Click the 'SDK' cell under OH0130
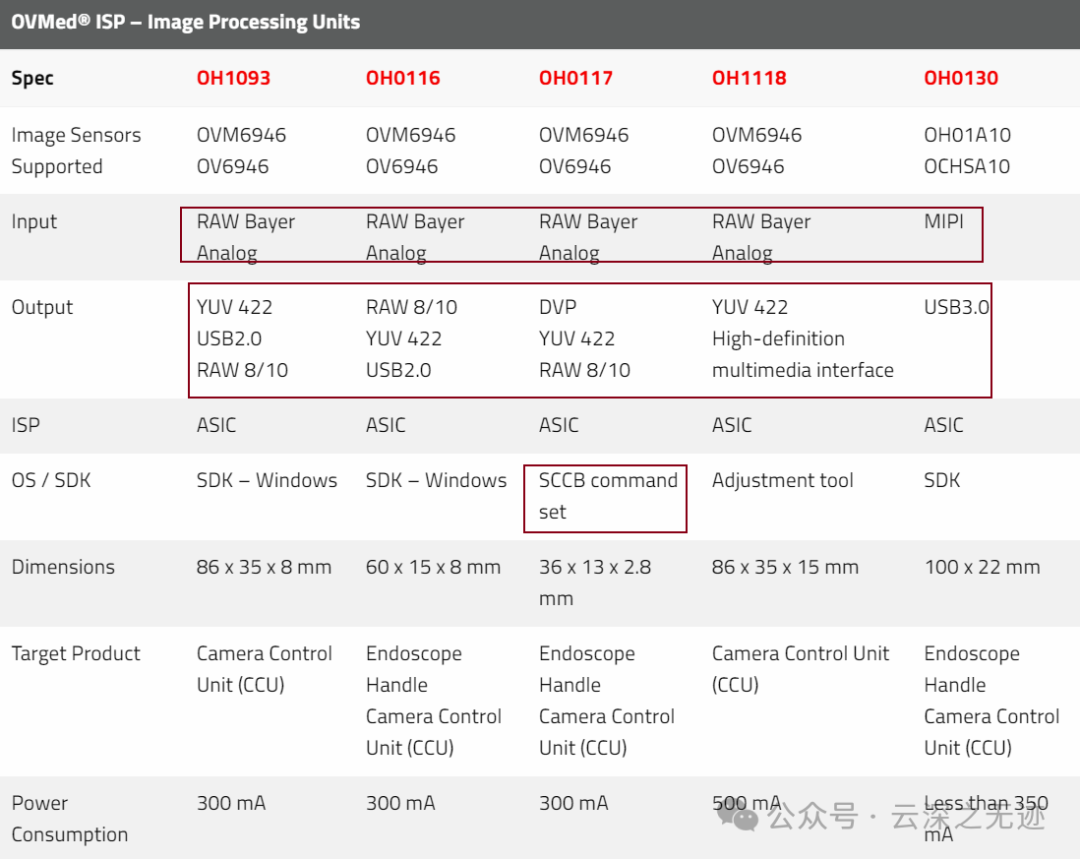This screenshot has width=1080, height=859. click(x=942, y=480)
